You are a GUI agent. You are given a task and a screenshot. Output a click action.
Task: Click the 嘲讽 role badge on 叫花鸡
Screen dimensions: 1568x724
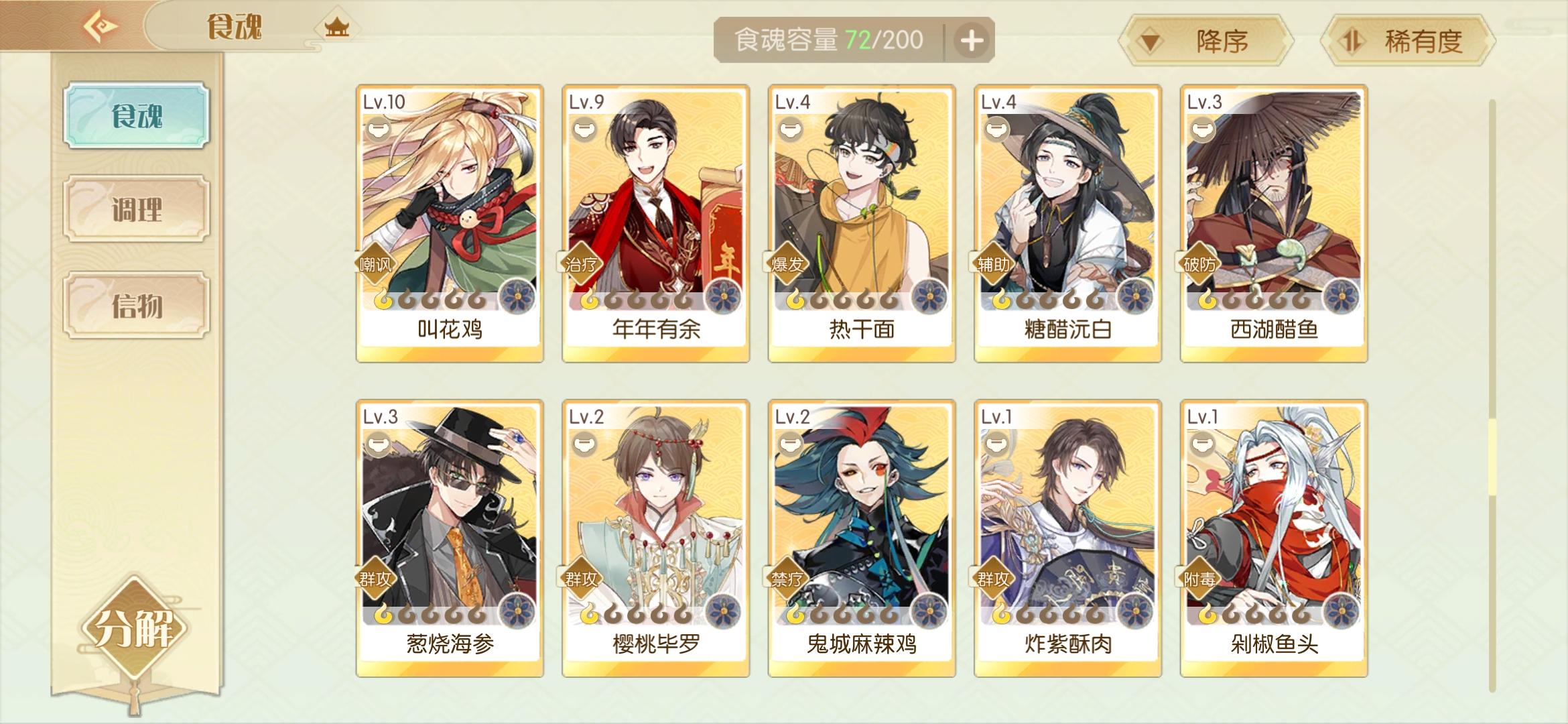click(x=375, y=264)
